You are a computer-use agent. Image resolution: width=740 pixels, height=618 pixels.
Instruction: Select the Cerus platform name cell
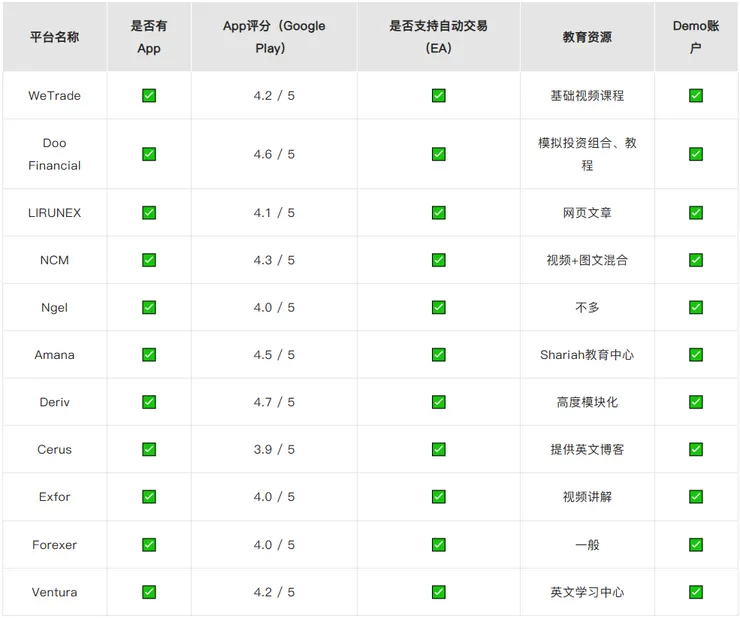[55, 449]
